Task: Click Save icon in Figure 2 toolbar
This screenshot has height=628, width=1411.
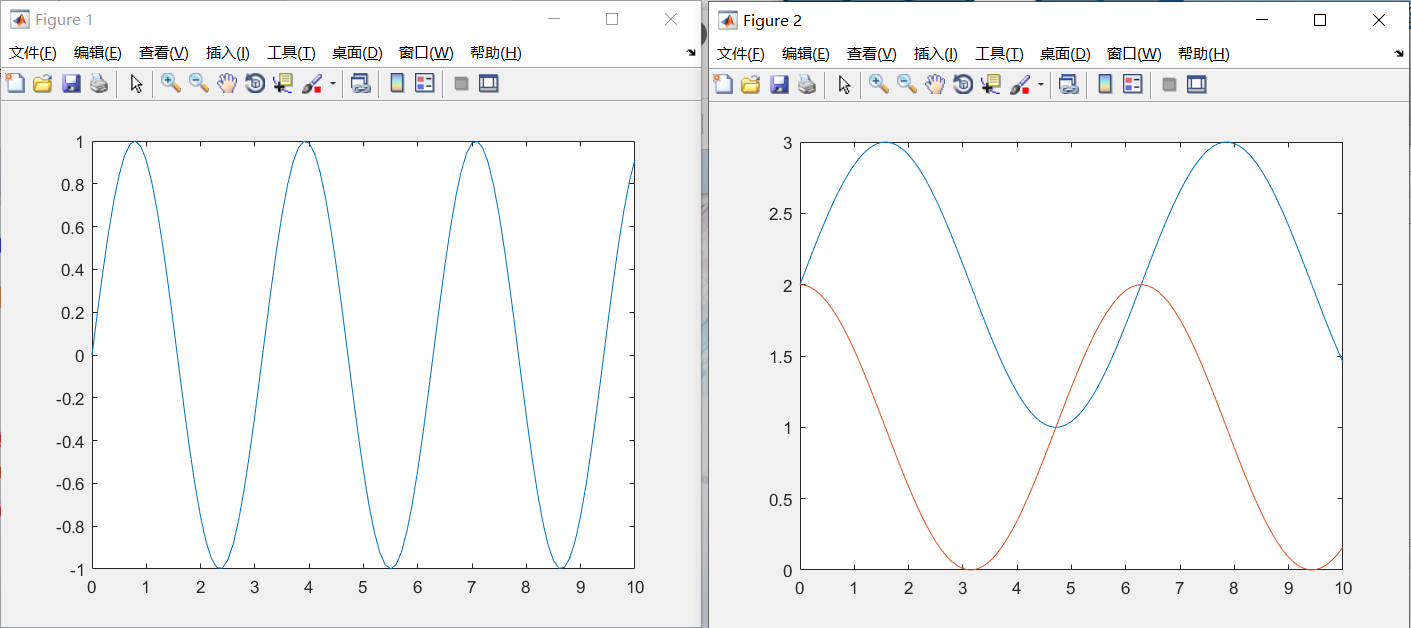Action: coord(779,85)
